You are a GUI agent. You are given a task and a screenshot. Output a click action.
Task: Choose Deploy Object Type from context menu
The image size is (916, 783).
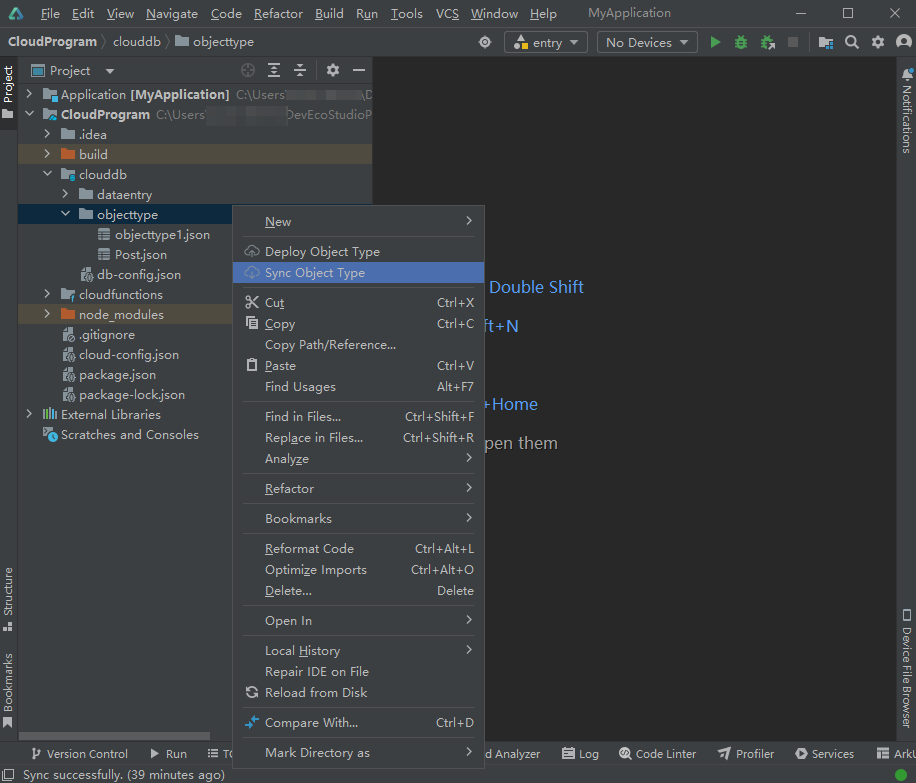pos(322,252)
